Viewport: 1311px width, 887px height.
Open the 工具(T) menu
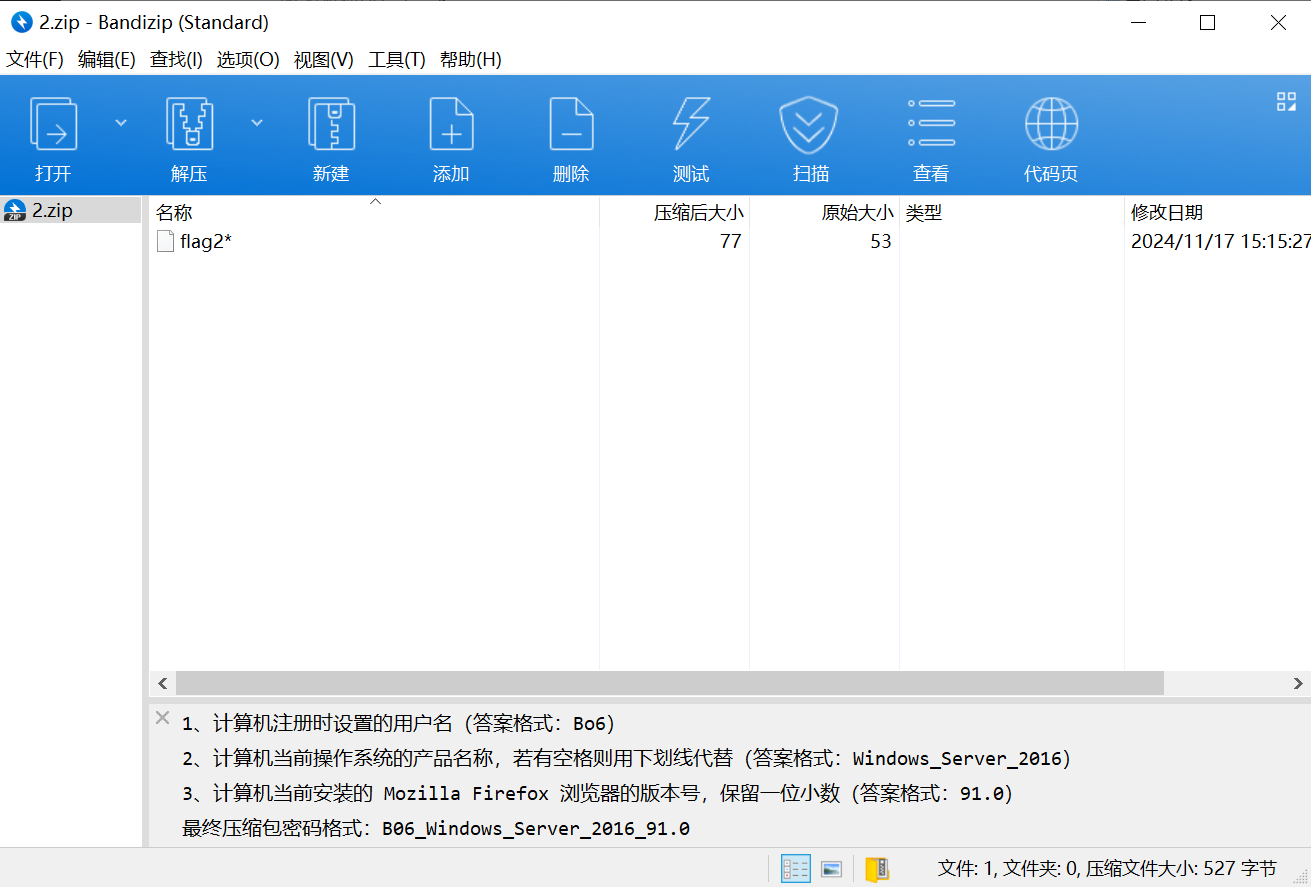click(x=396, y=60)
